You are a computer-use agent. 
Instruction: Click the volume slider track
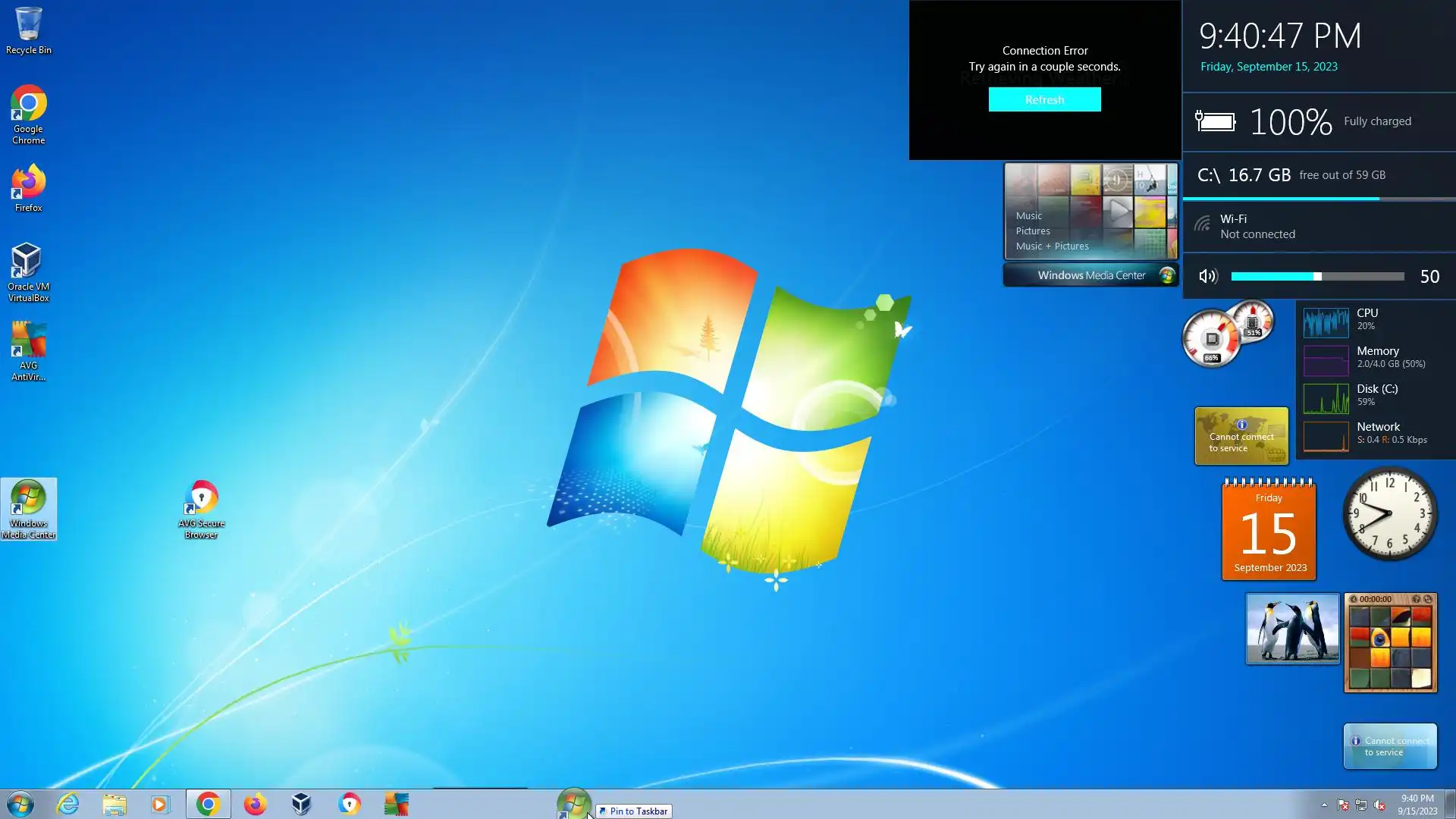1317,277
